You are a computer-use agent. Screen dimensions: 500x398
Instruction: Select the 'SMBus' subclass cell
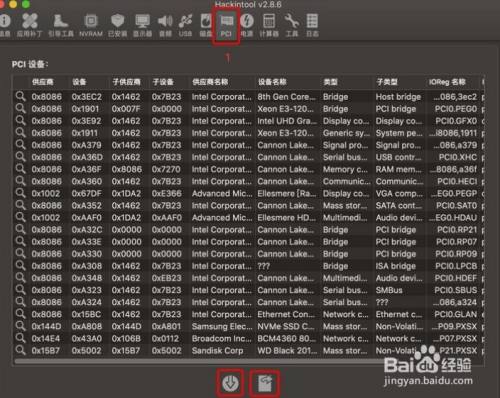click(x=389, y=290)
